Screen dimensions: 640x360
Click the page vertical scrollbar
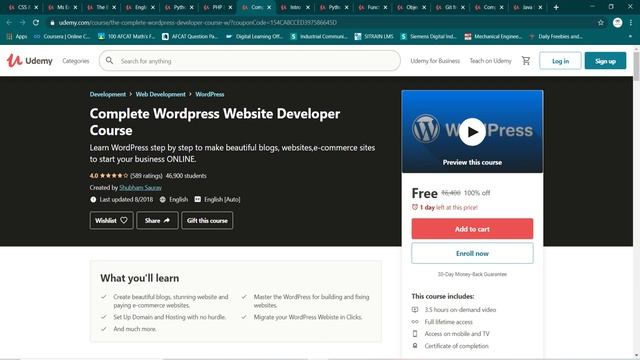636,65
